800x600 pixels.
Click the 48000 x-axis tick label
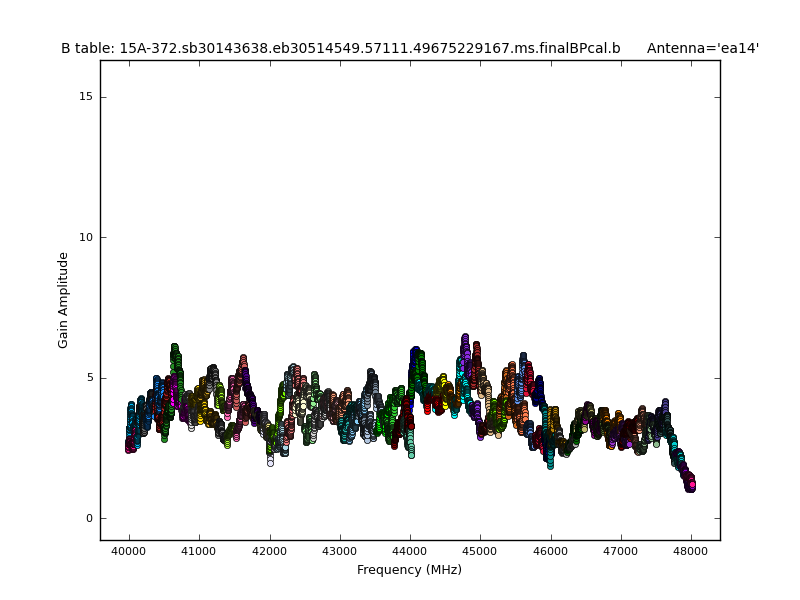pos(690,551)
